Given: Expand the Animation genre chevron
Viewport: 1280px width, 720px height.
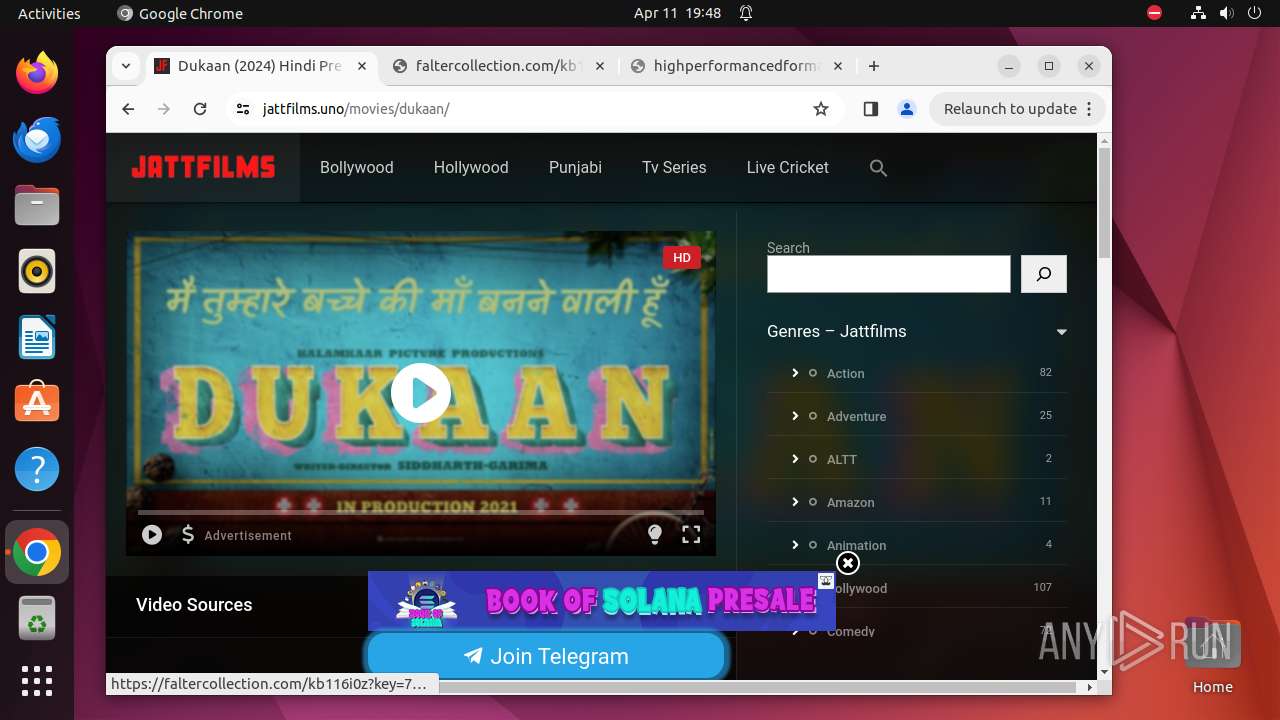Looking at the screenshot, I should coord(795,545).
